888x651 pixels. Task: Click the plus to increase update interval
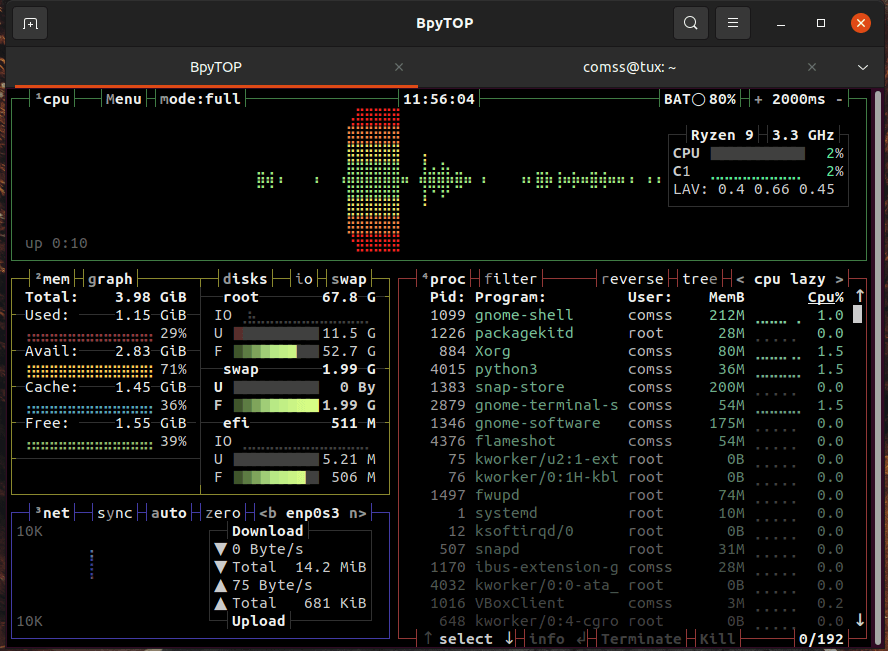pos(758,99)
